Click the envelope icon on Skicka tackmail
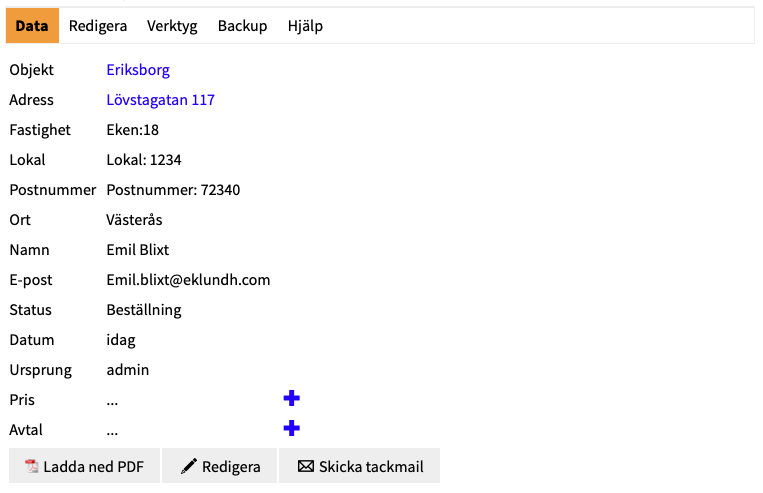Viewport: 763px width, 493px height. pyautogui.click(x=306, y=467)
